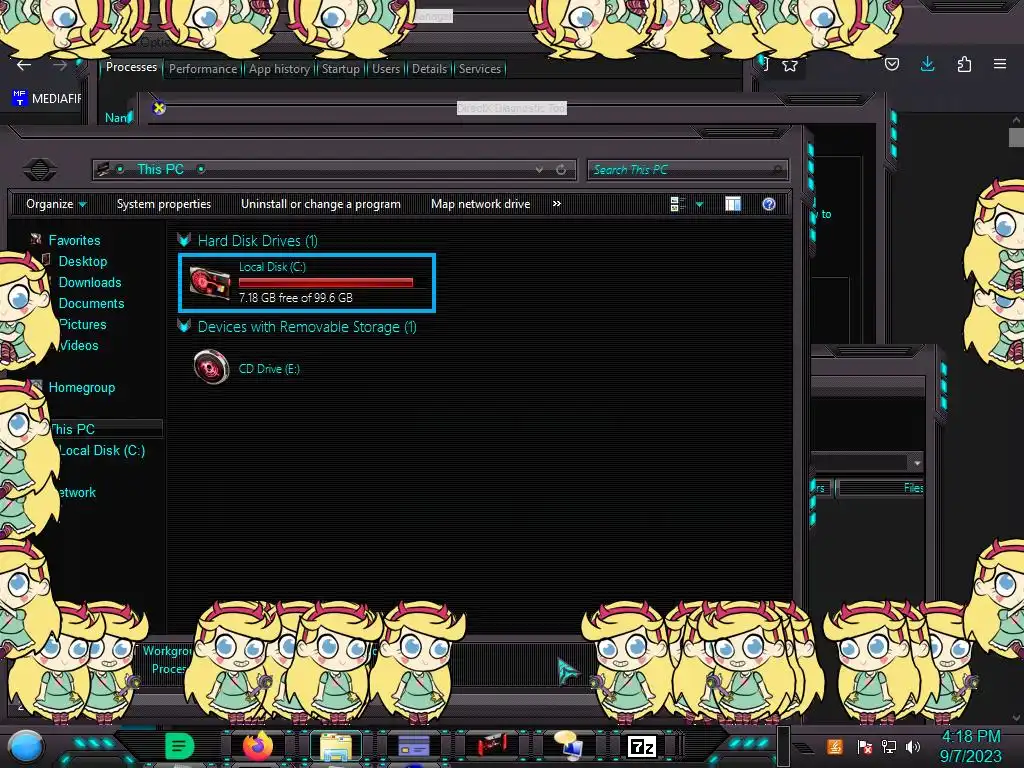The width and height of the screenshot is (1024, 768).
Task: Switch to Task Manager App history tab
Action: pos(280,69)
